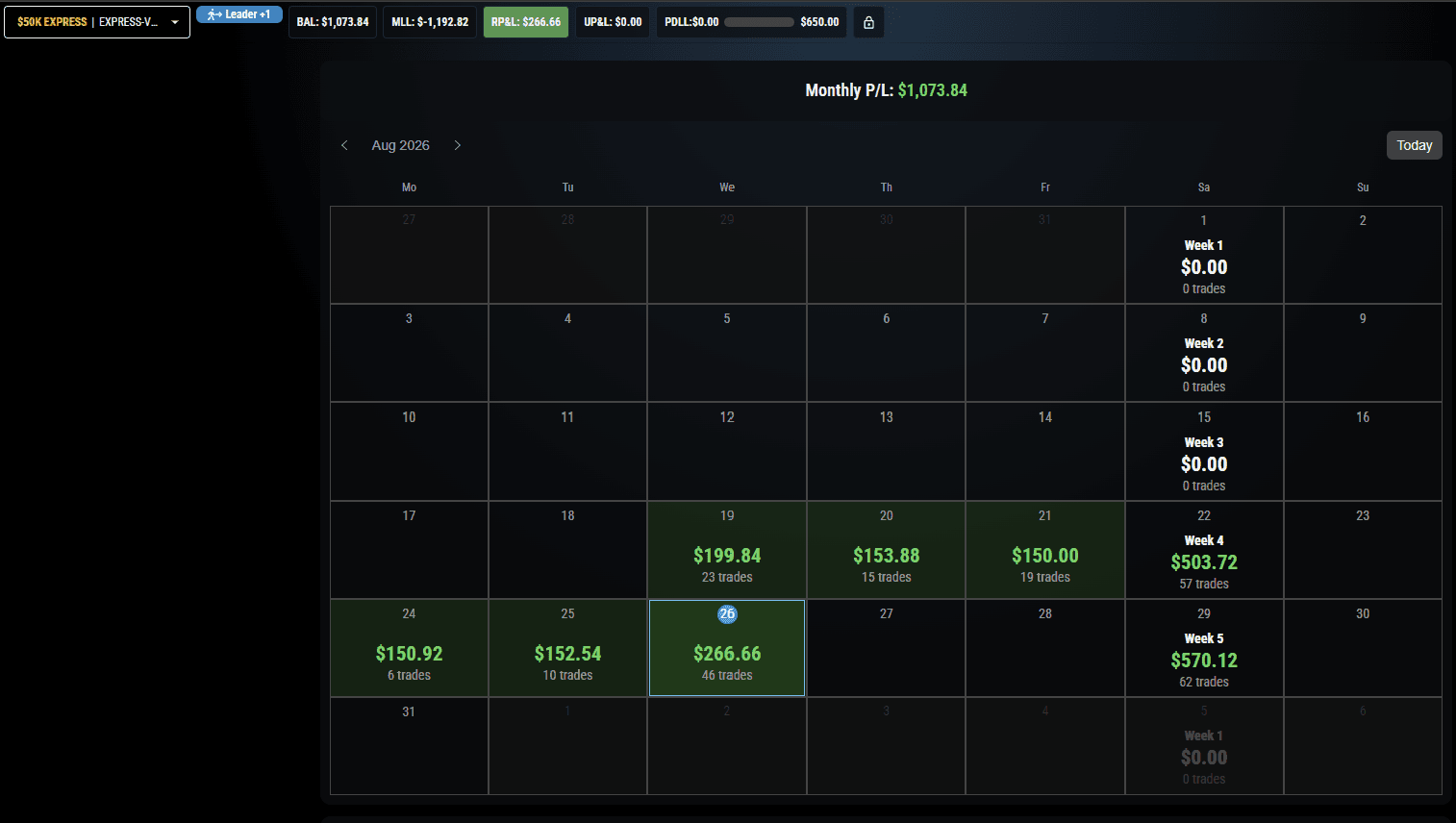Click the lock icon in top bar
The height and width of the screenshot is (823, 1456).
point(868,22)
